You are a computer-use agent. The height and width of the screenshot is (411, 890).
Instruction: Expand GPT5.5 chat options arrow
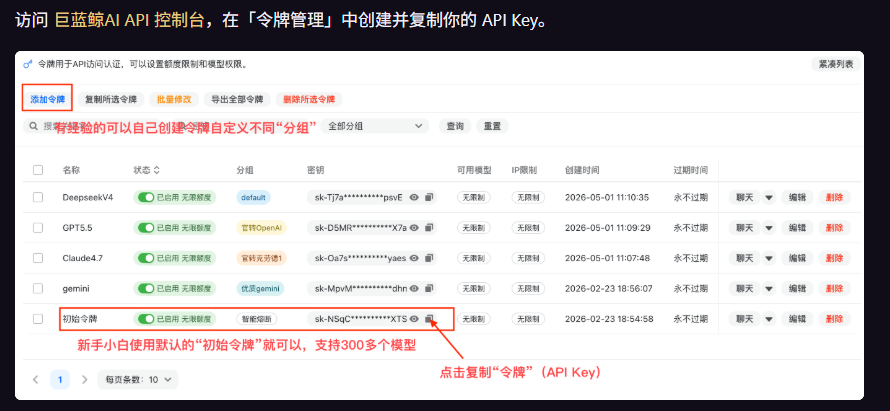point(769,228)
